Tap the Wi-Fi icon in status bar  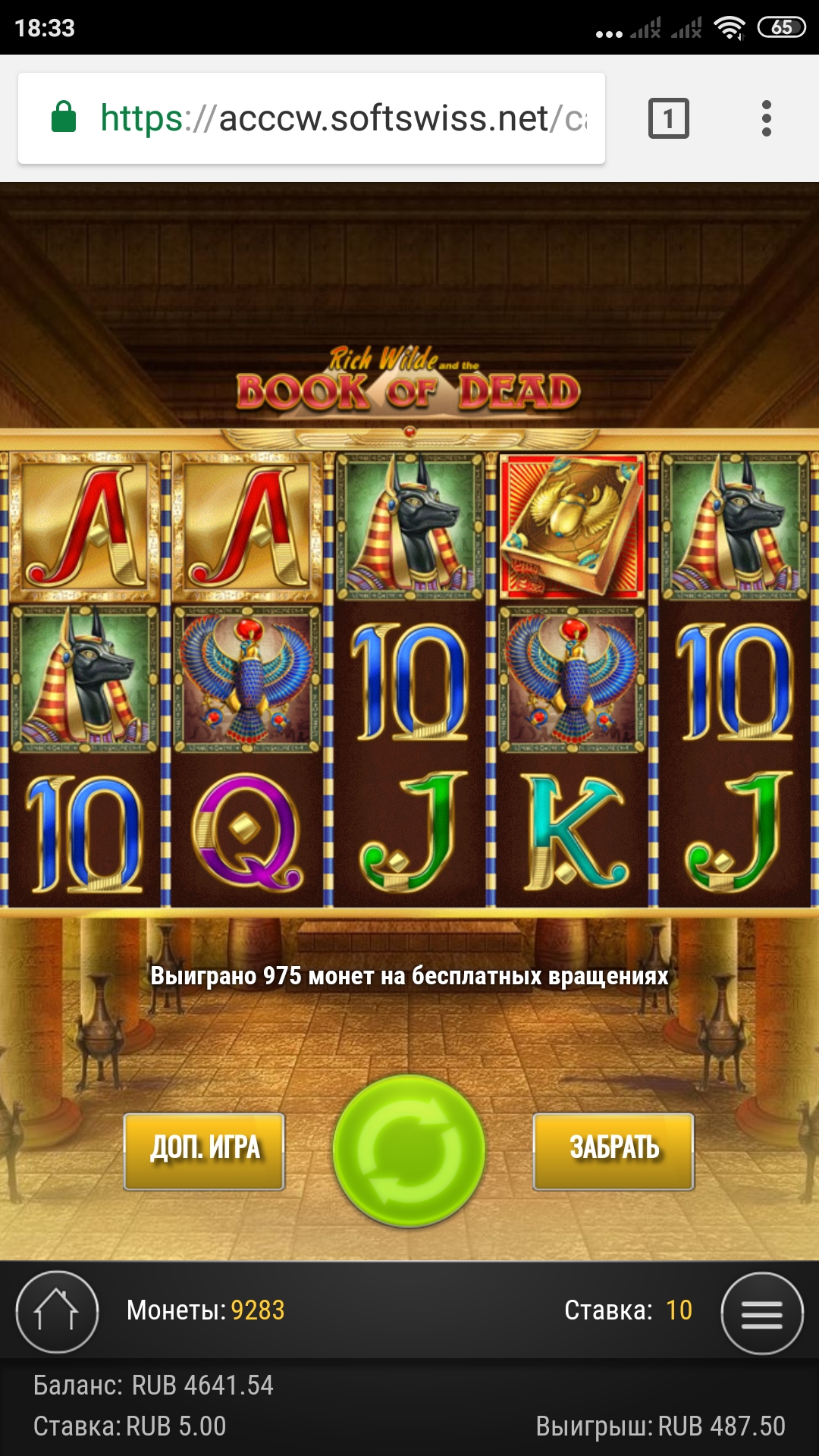[x=730, y=28]
